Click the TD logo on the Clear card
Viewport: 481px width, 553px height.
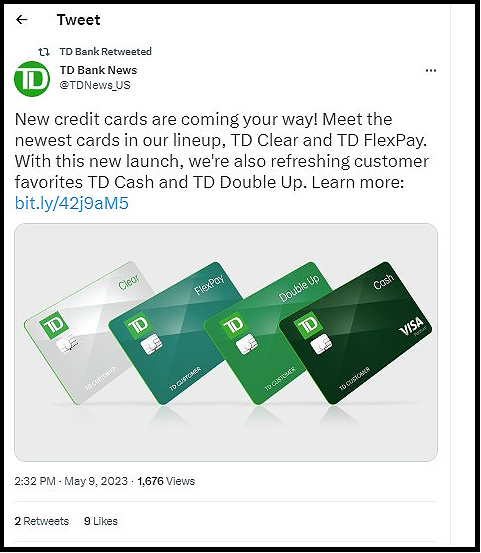pyautogui.click(x=54, y=325)
